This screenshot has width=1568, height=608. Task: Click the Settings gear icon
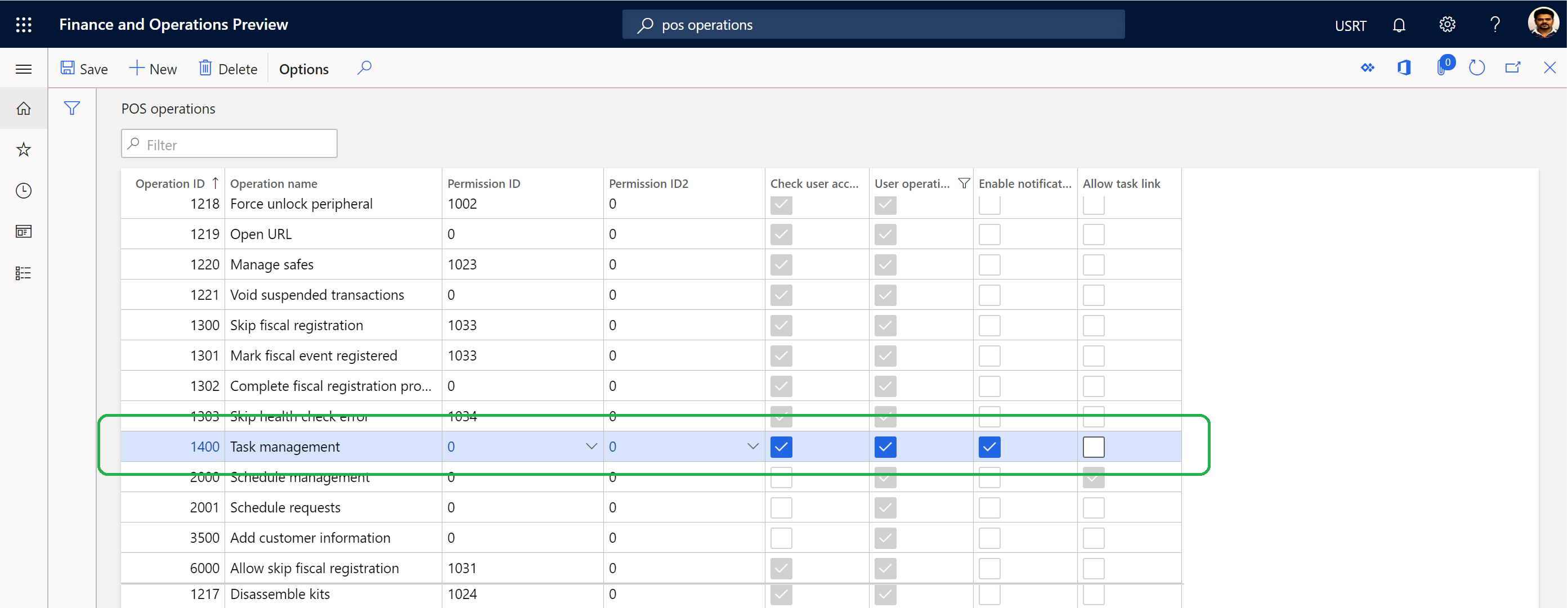pos(1446,23)
